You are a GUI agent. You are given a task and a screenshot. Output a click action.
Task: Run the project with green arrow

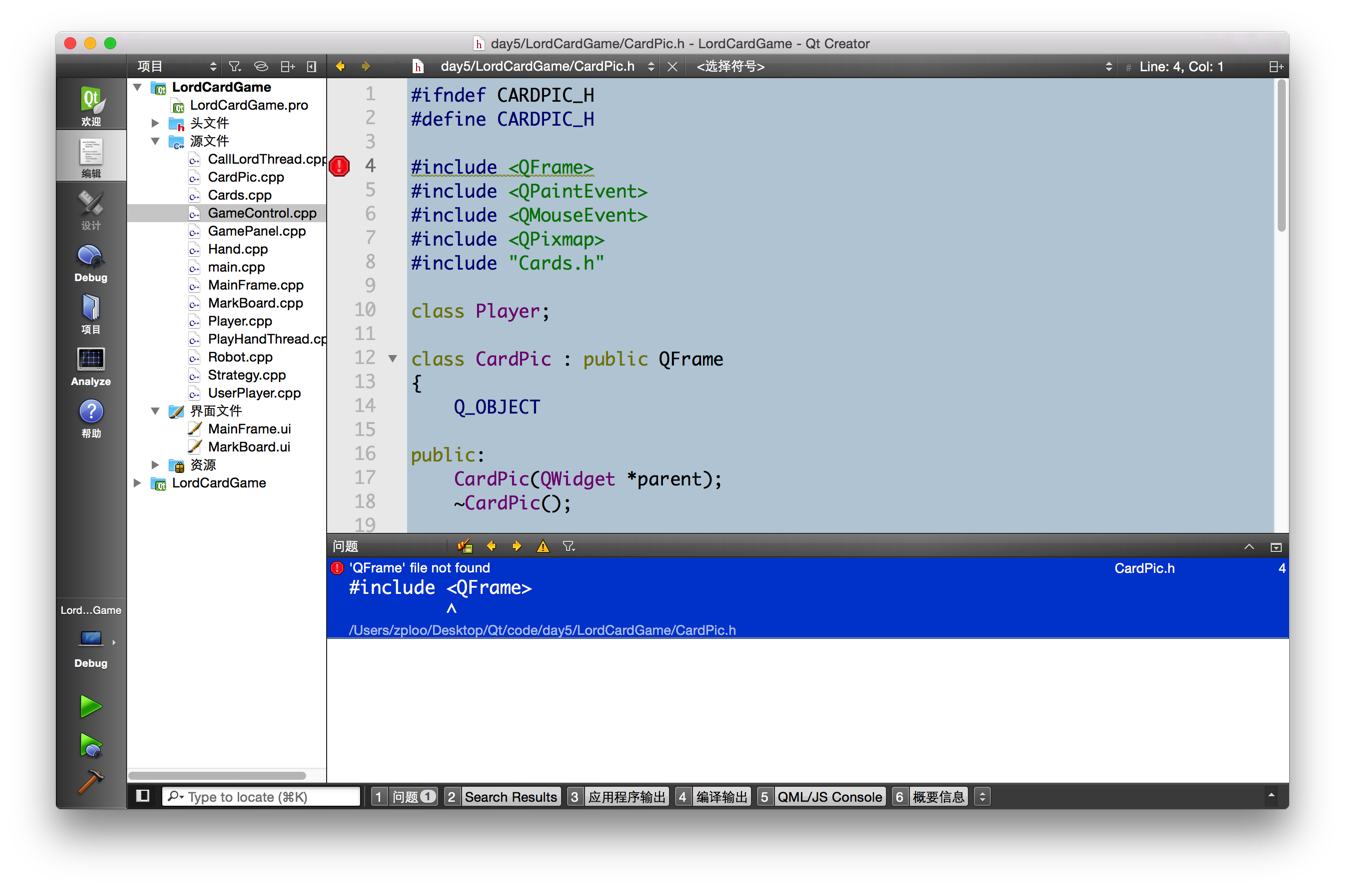point(91,706)
